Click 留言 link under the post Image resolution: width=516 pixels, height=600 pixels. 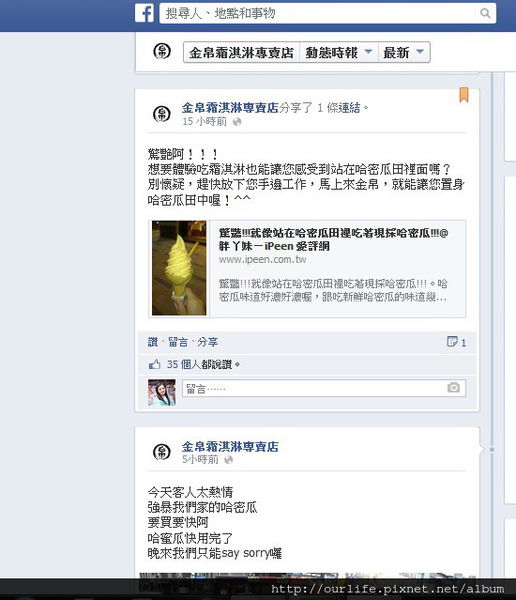click(178, 342)
